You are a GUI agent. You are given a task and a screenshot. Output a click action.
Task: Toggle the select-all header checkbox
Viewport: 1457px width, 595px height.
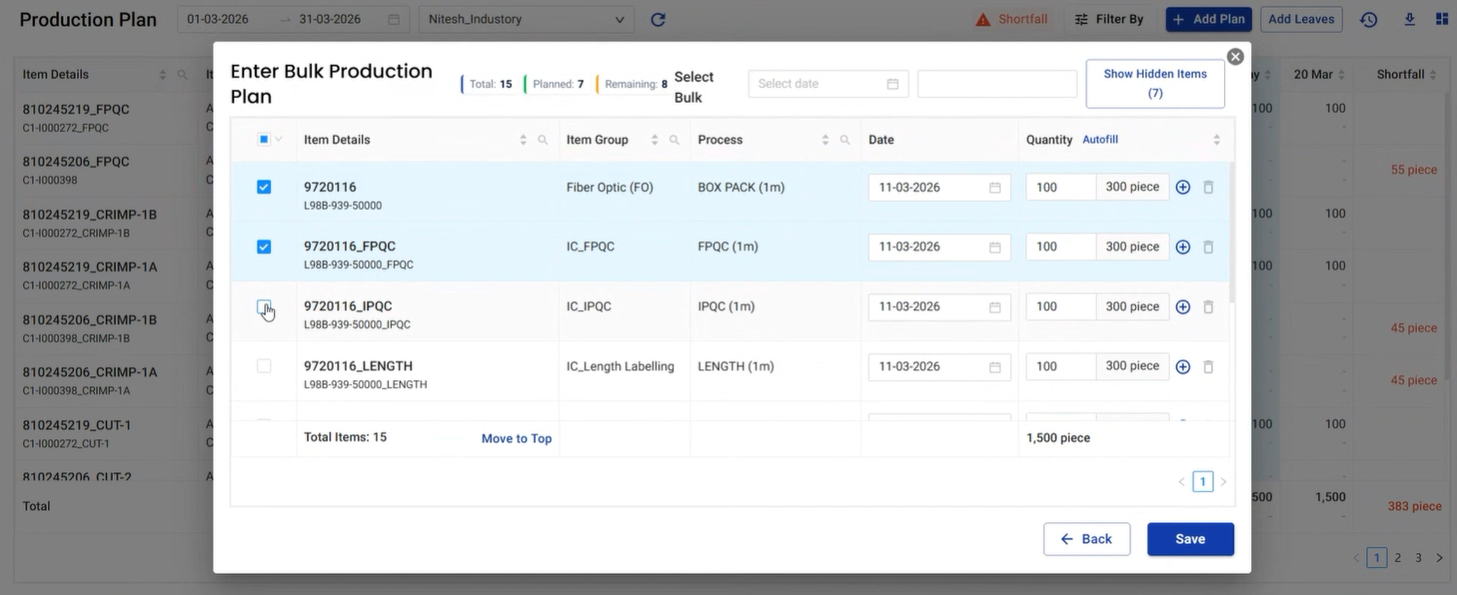[264, 140]
